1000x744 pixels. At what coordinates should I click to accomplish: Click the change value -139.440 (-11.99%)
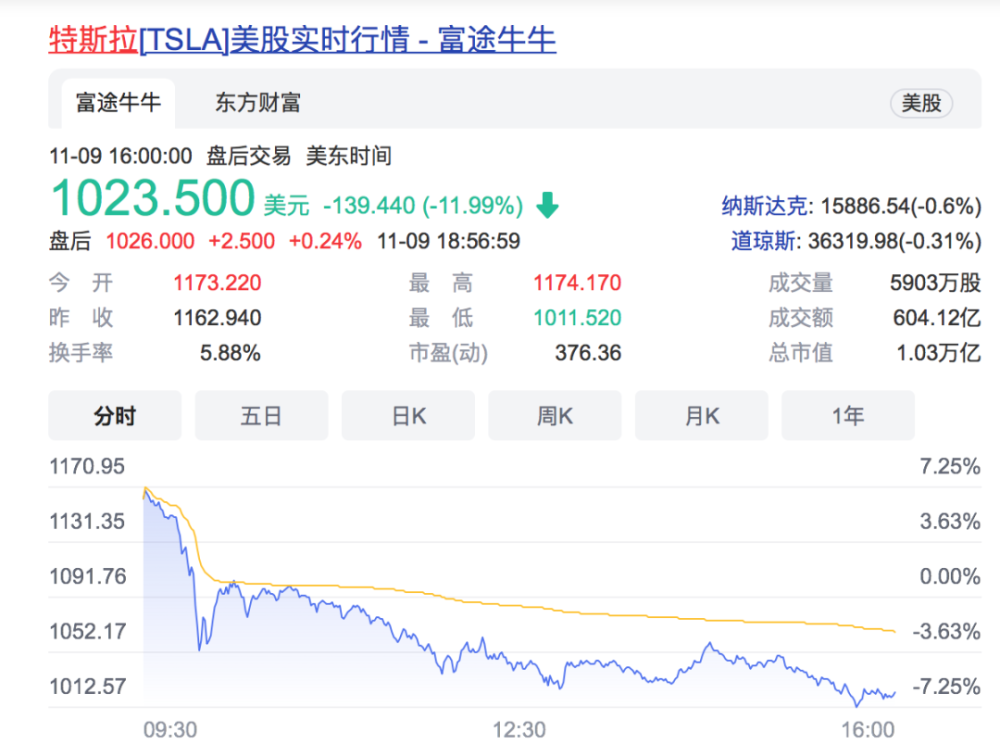pyautogui.click(x=423, y=205)
